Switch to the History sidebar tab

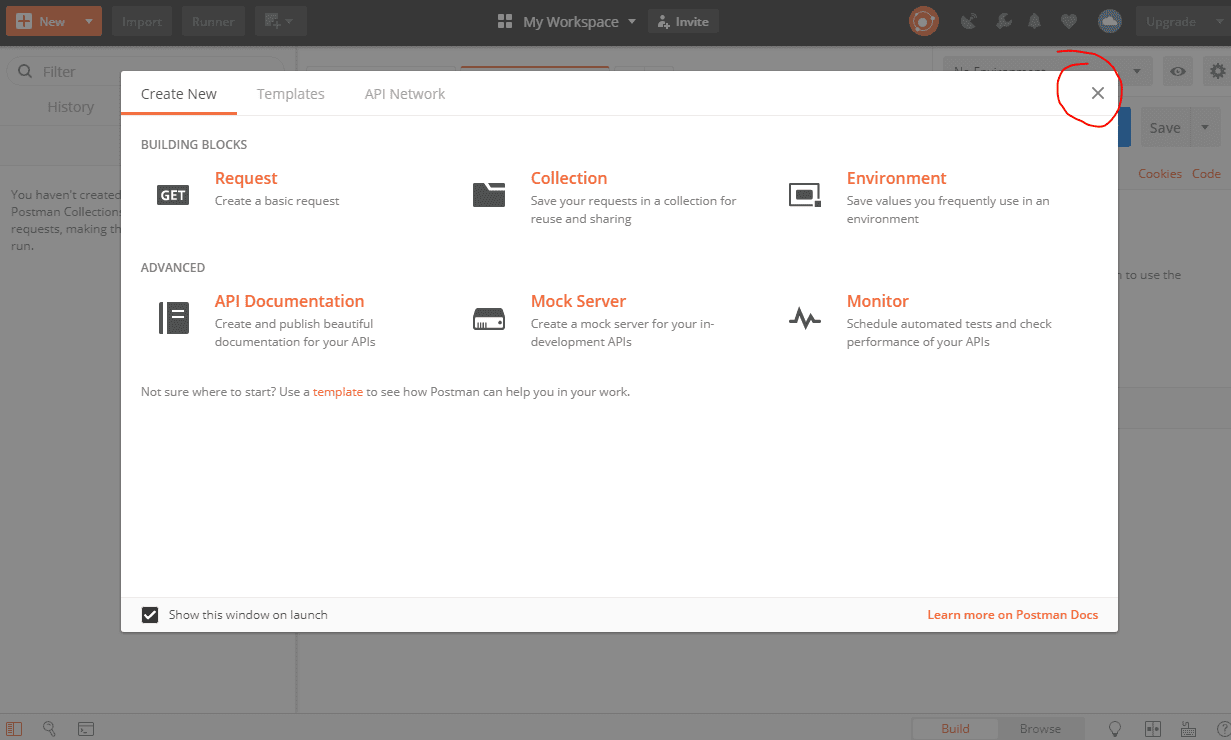point(71,107)
